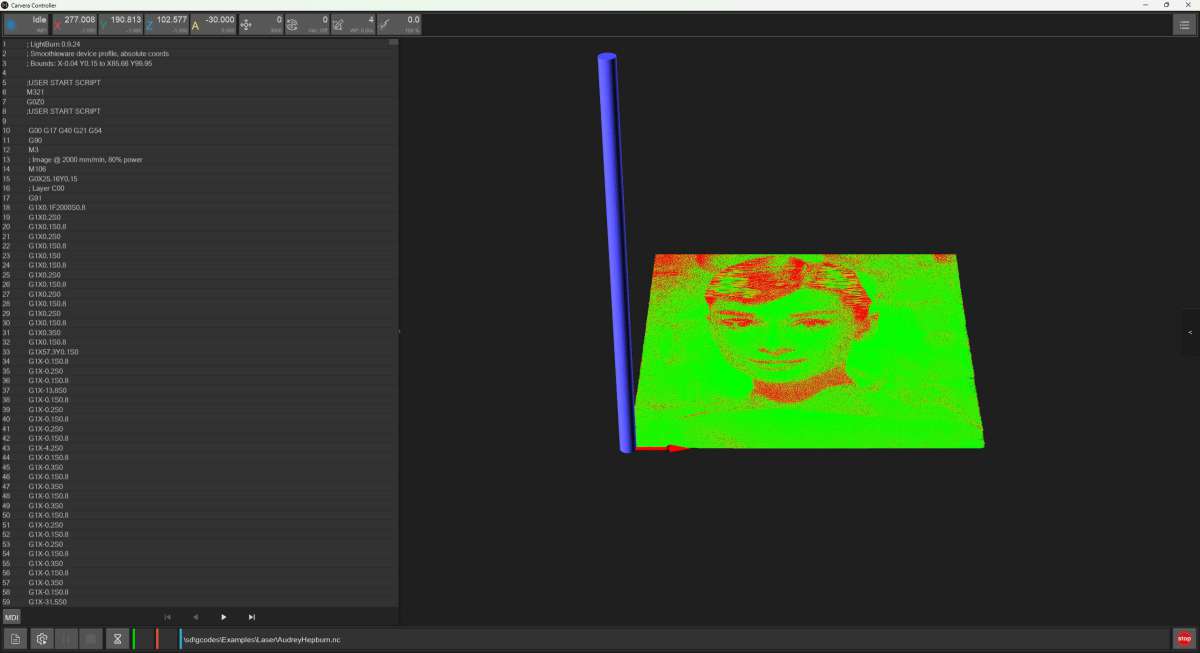This screenshot has height=653, width=1200.
Task: Click the Z axis position readout
Action: coord(168,20)
